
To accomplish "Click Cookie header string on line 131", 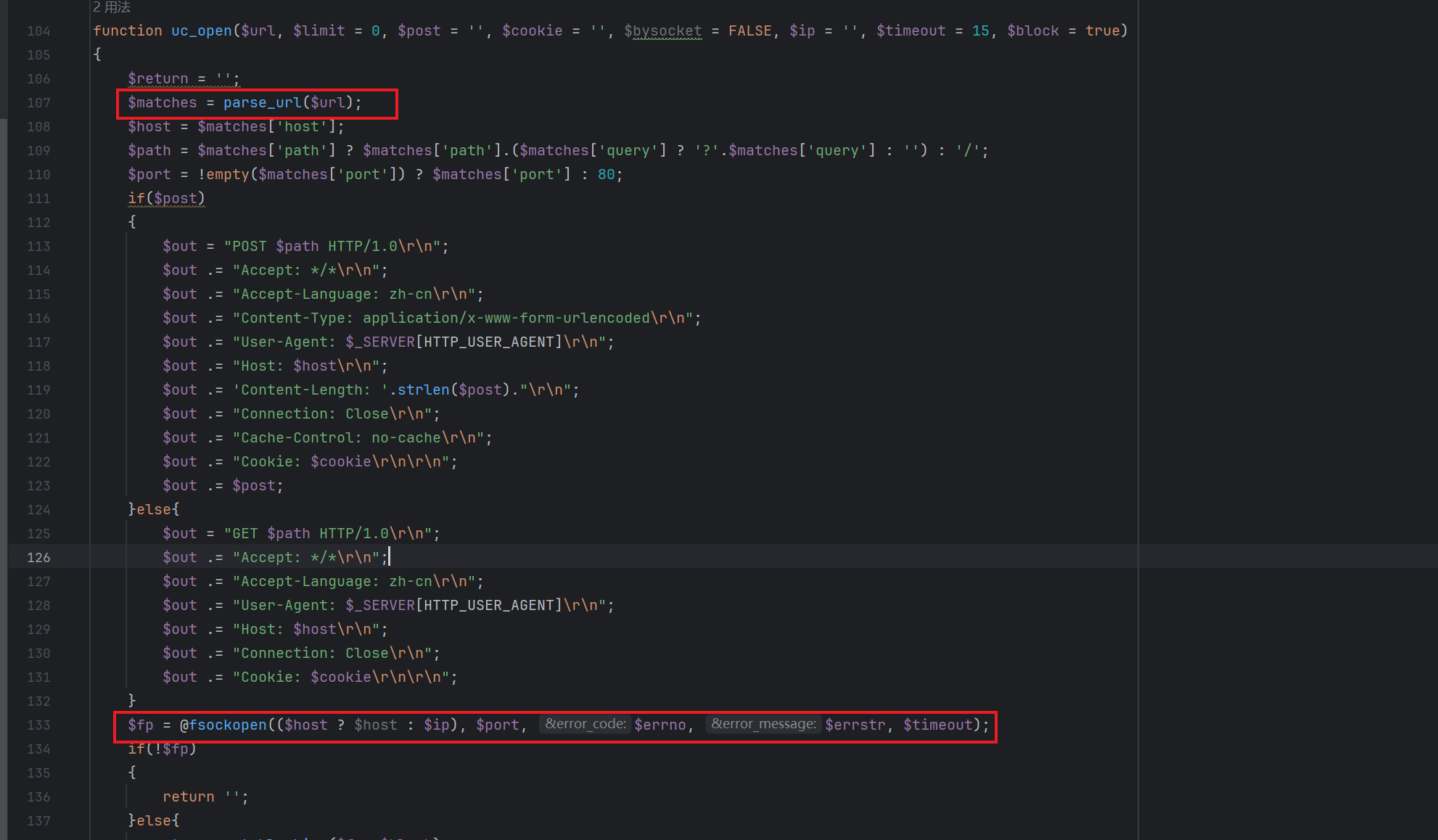I will 341,677.
